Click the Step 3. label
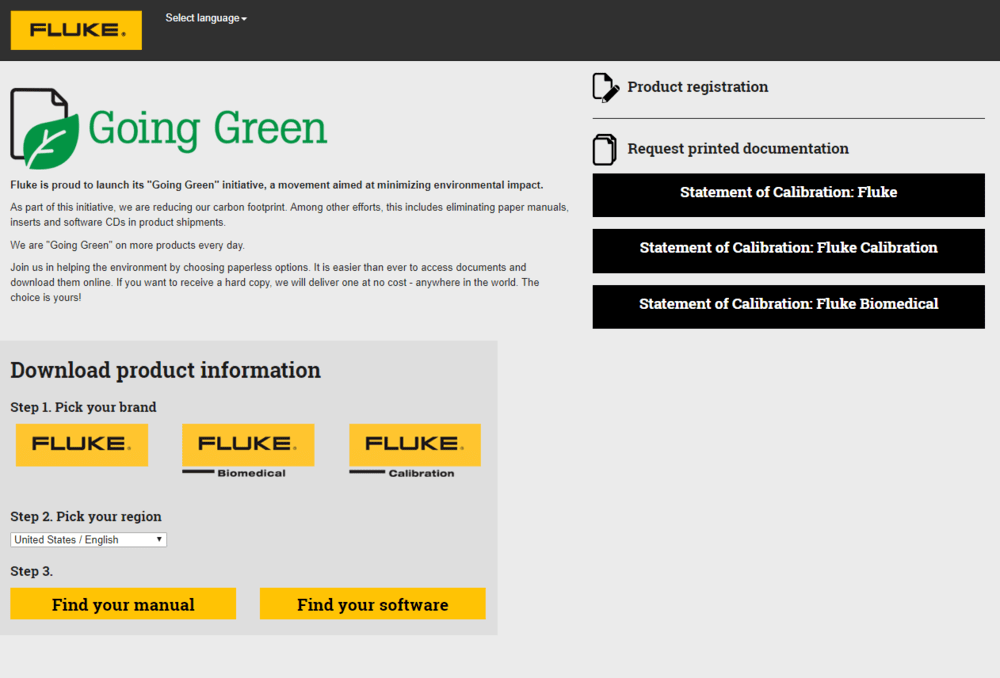Image resolution: width=1000 pixels, height=678 pixels. pos(31,571)
